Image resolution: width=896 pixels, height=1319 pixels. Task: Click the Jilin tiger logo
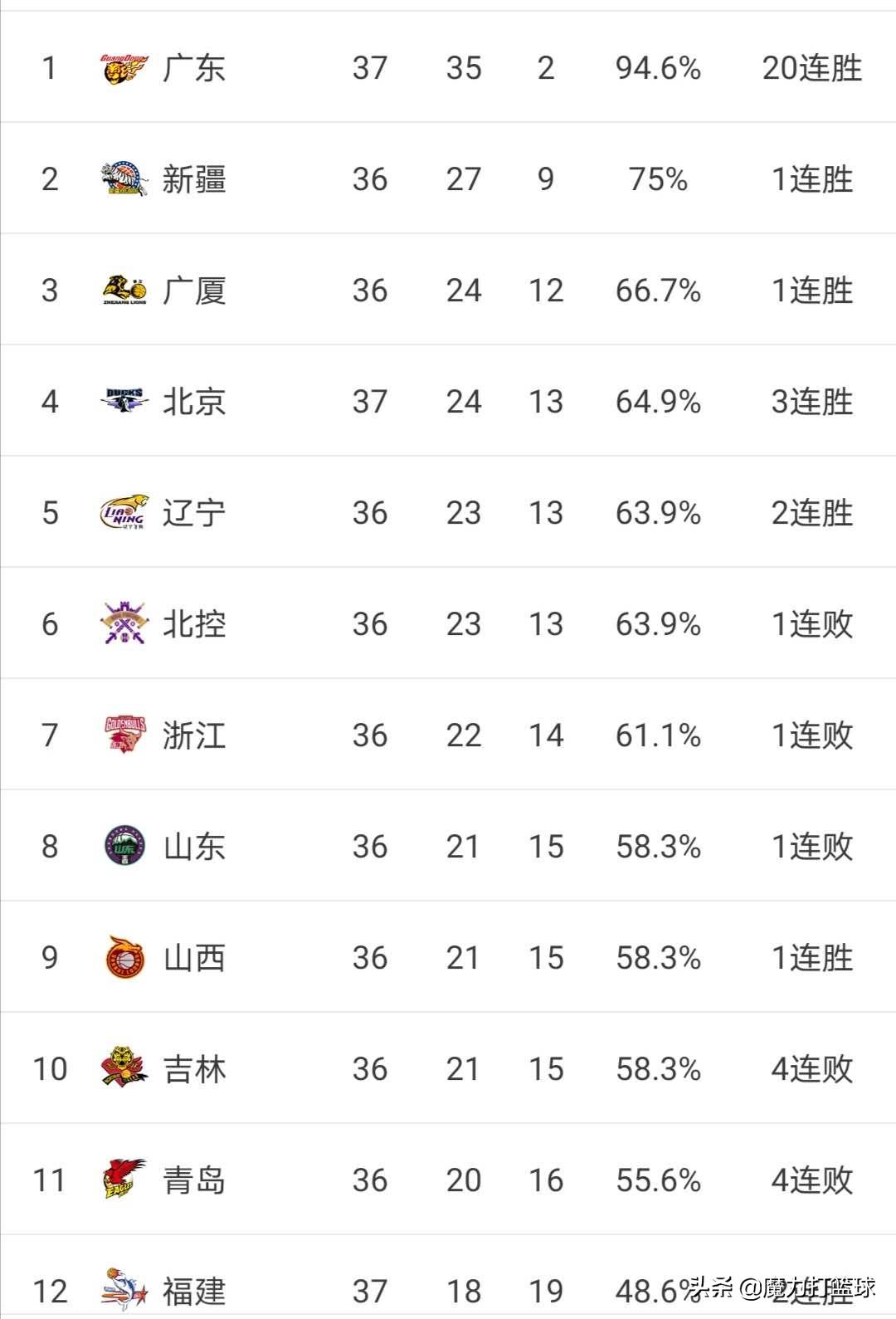[x=124, y=1068]
